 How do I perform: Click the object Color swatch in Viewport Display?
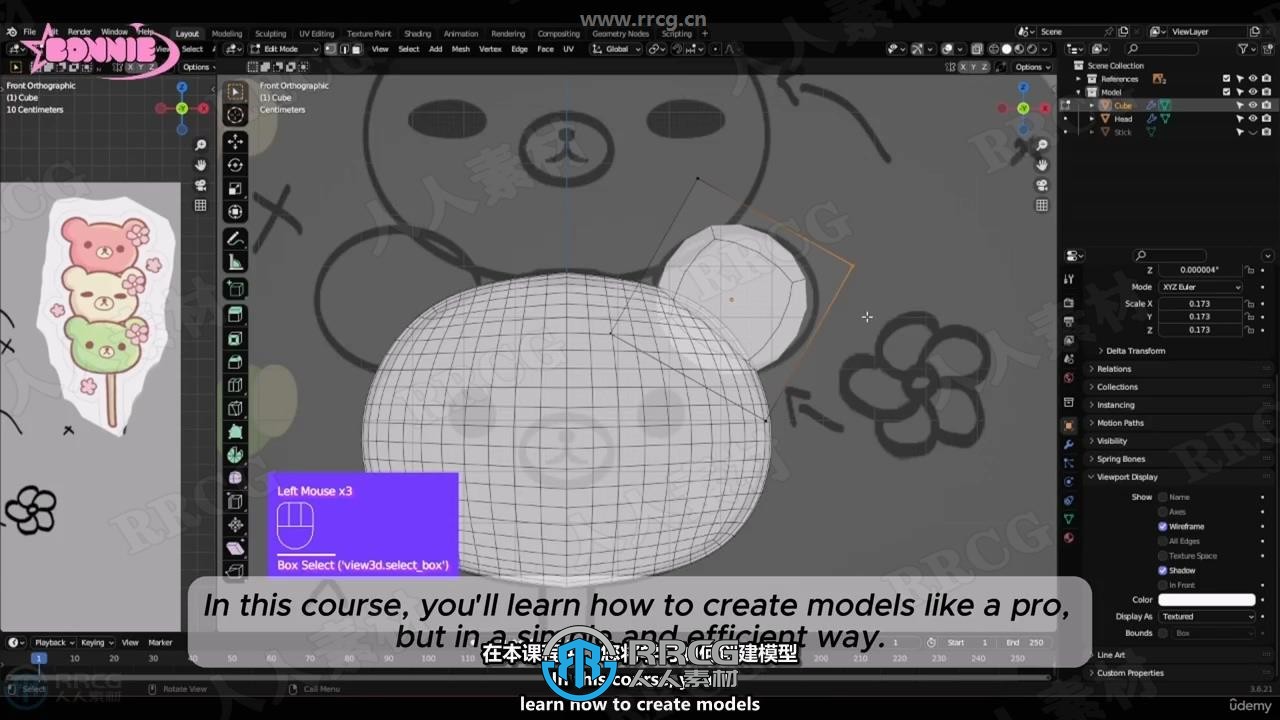1207,600
